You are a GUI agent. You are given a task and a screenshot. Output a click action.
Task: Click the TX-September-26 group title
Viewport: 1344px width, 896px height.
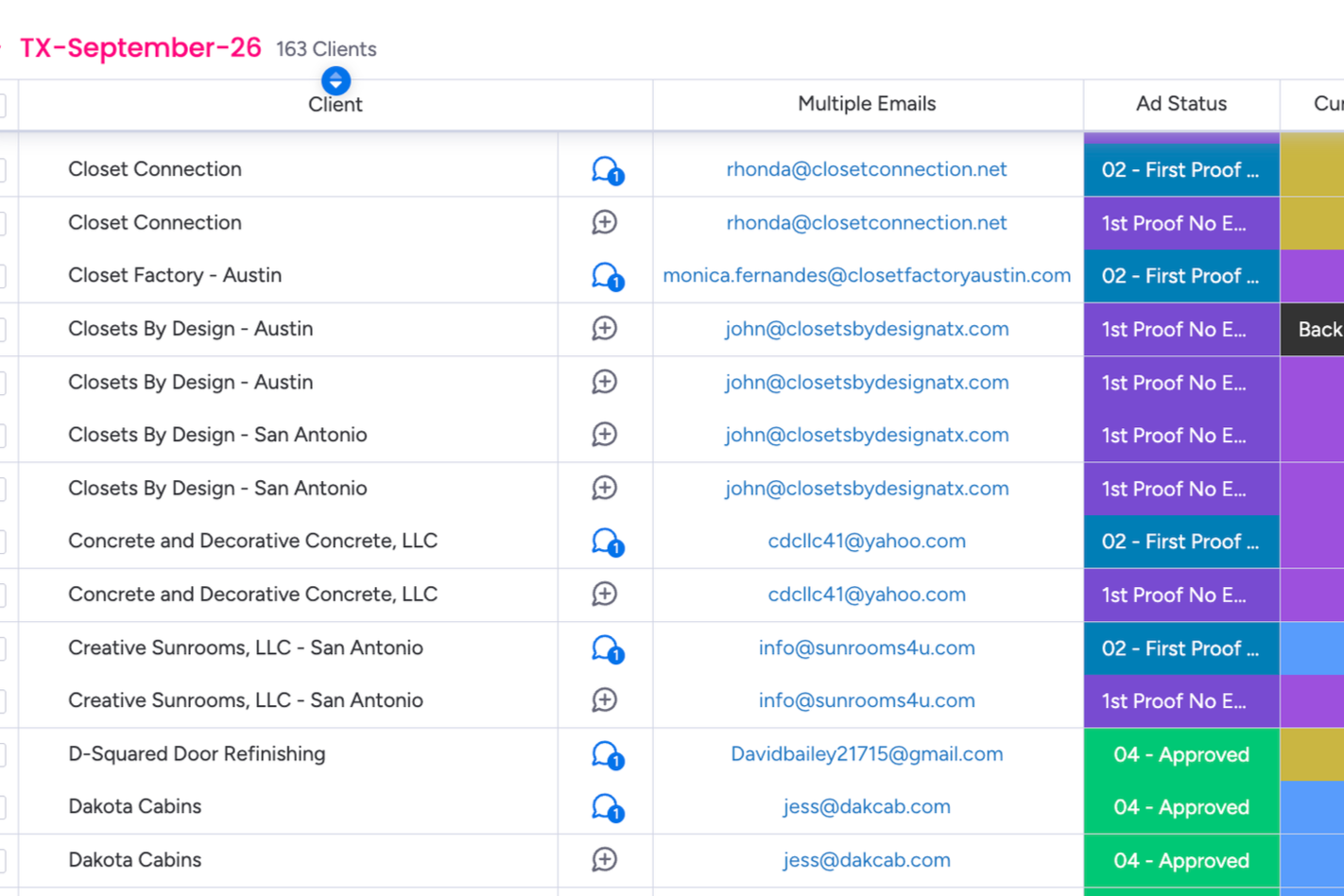point(141,48)
